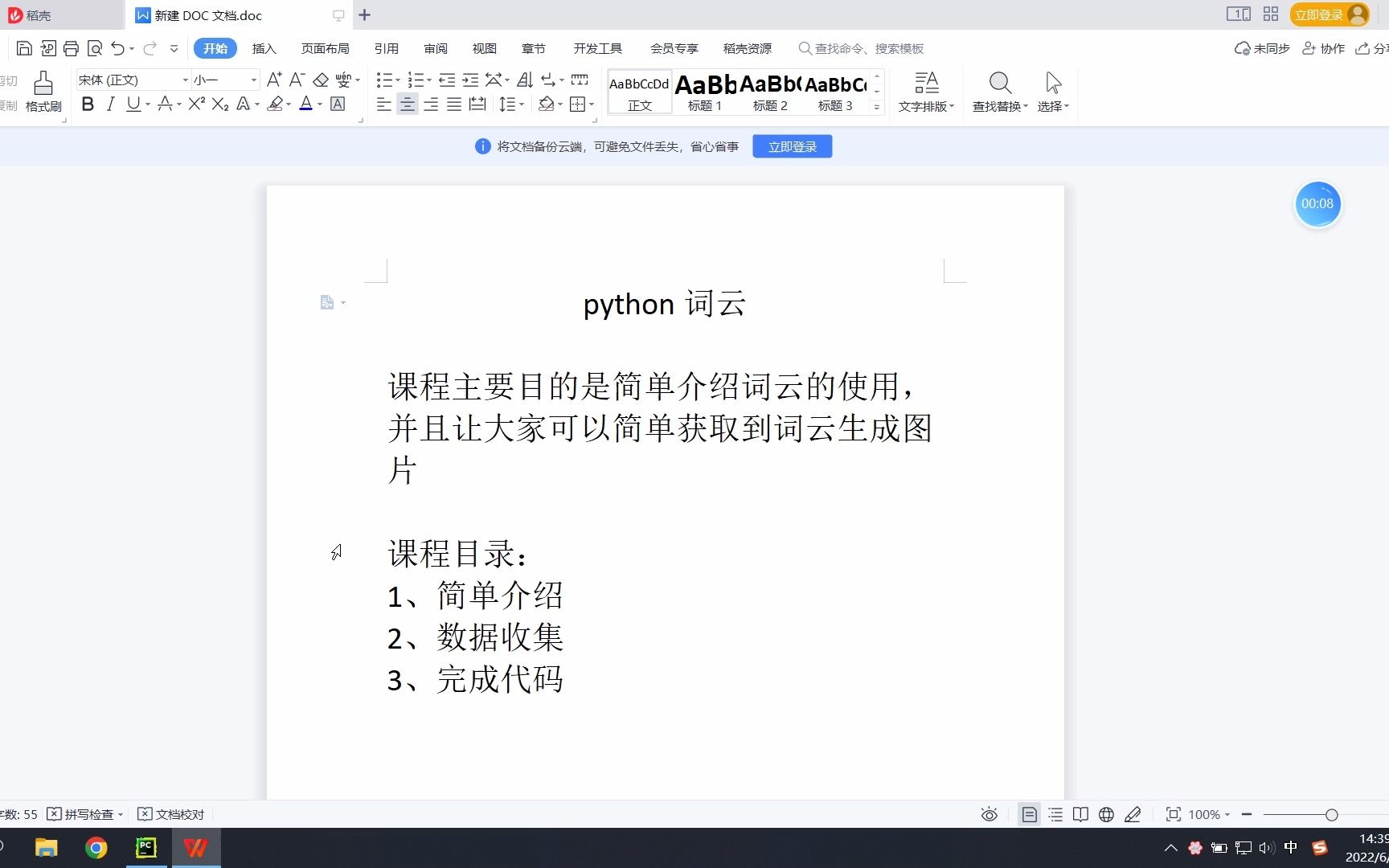Expand the numbered list style dropdown
This screenshot has height=868, width=1389.
click(x=429, y=80)
